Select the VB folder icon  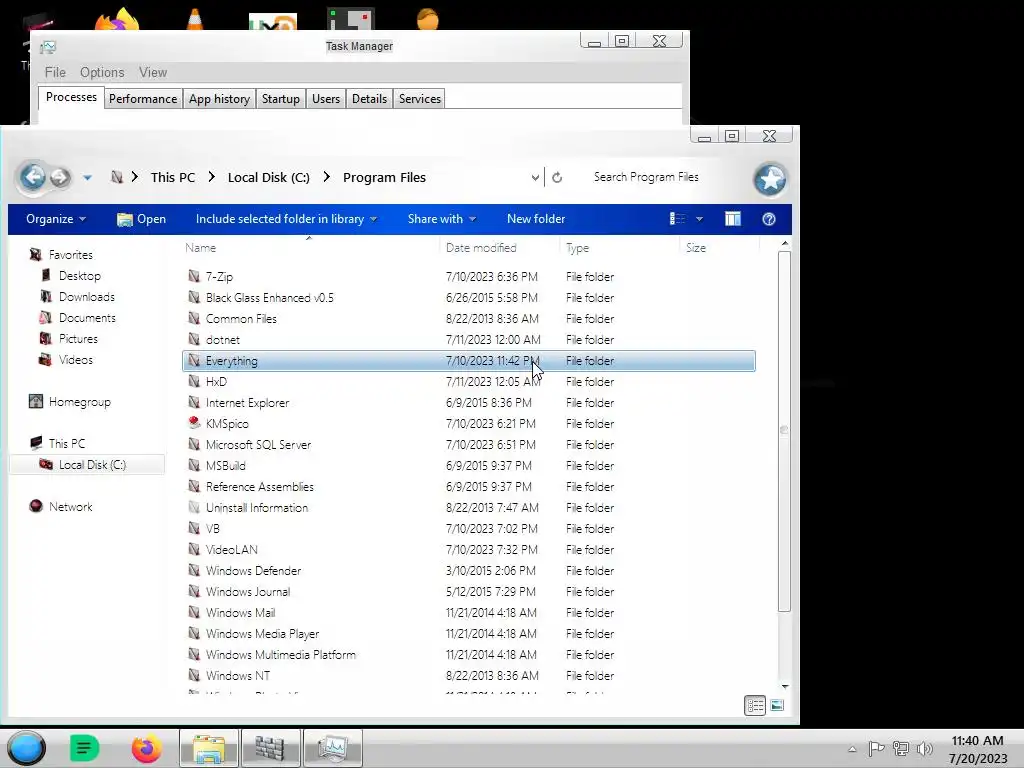[x=194, y=528]
